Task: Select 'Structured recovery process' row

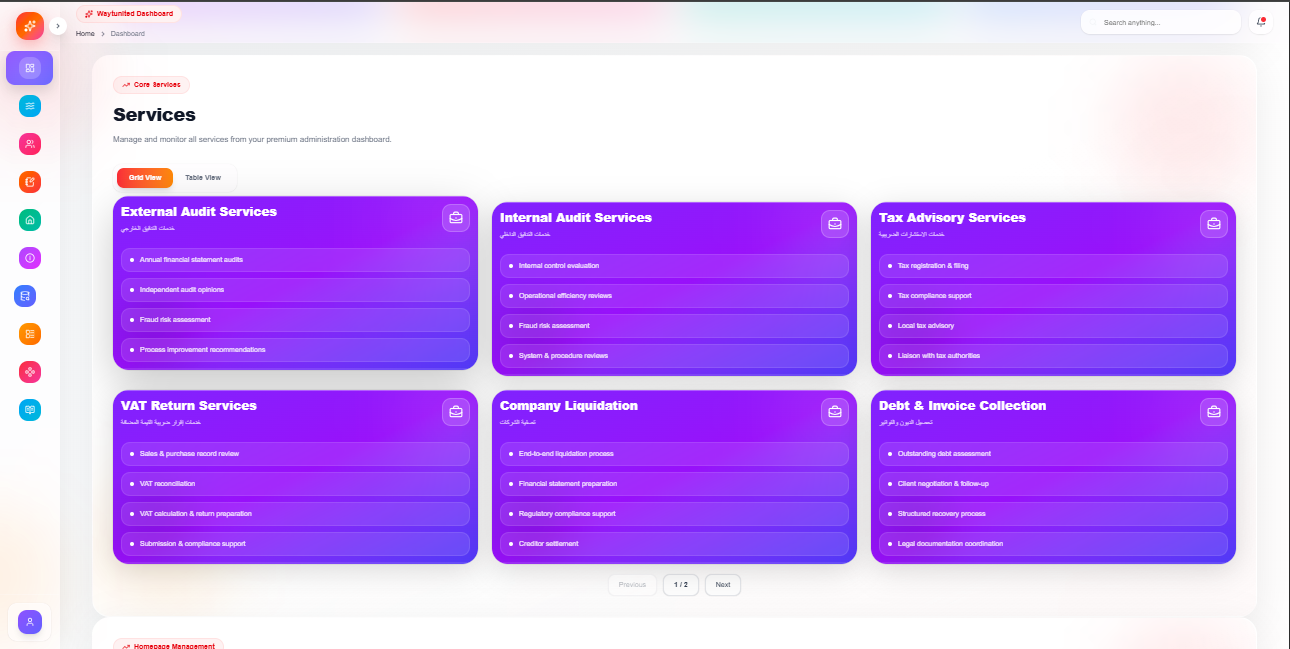Action: (1053, 514)
